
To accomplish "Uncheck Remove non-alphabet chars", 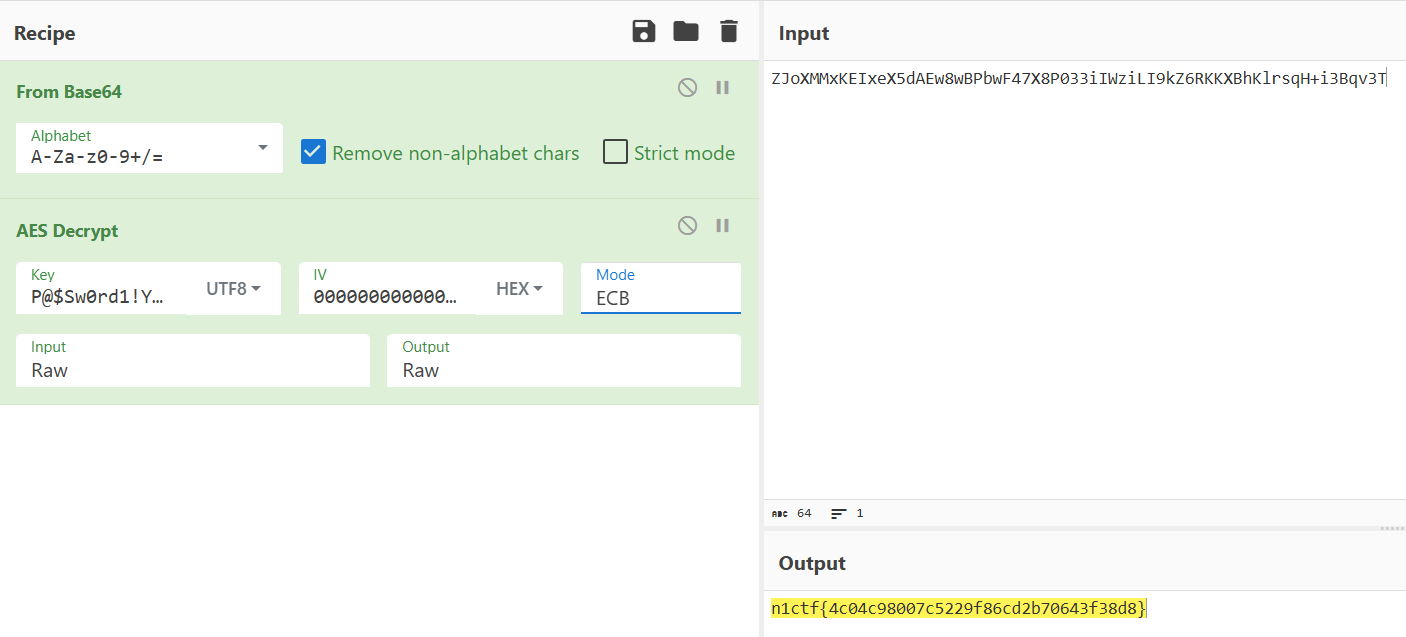I will [x=314, y=152].
